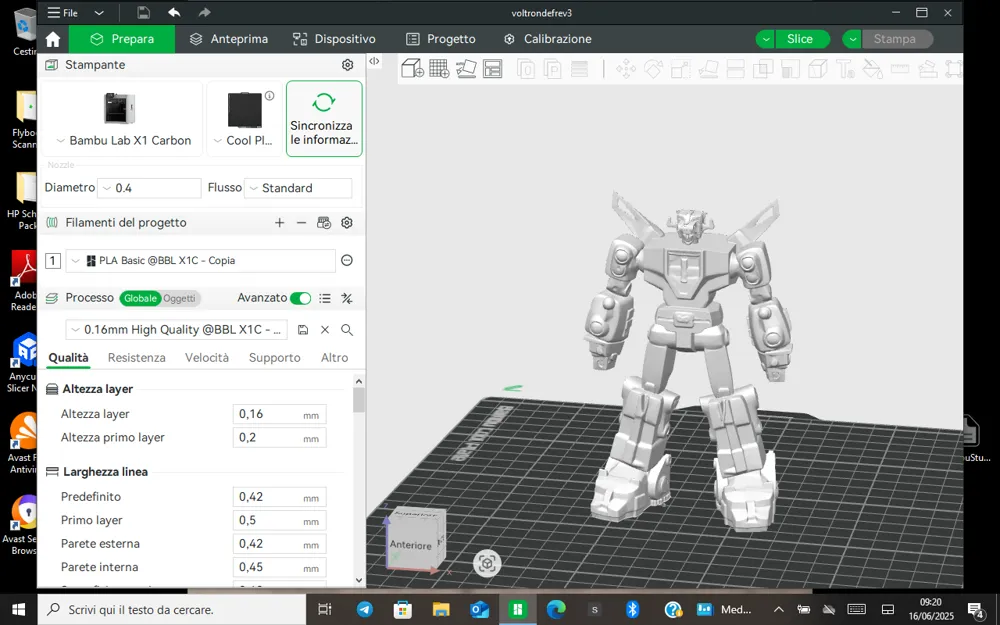1000x625 pixels.
Task: Select the Rotate tool in the toolbar
Action: pyautogui.click(x=653, y=68)
